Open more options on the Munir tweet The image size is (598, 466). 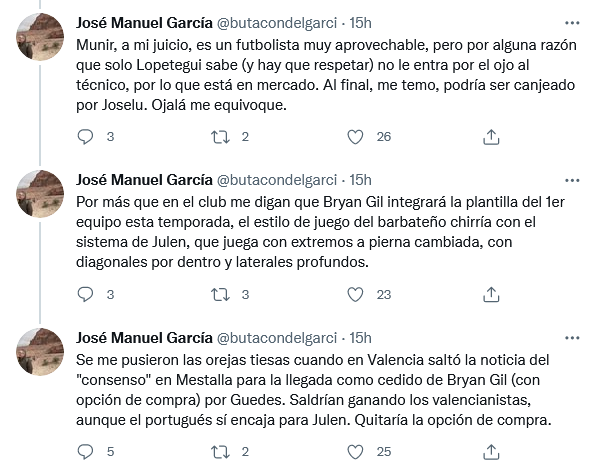coord(572,23)
